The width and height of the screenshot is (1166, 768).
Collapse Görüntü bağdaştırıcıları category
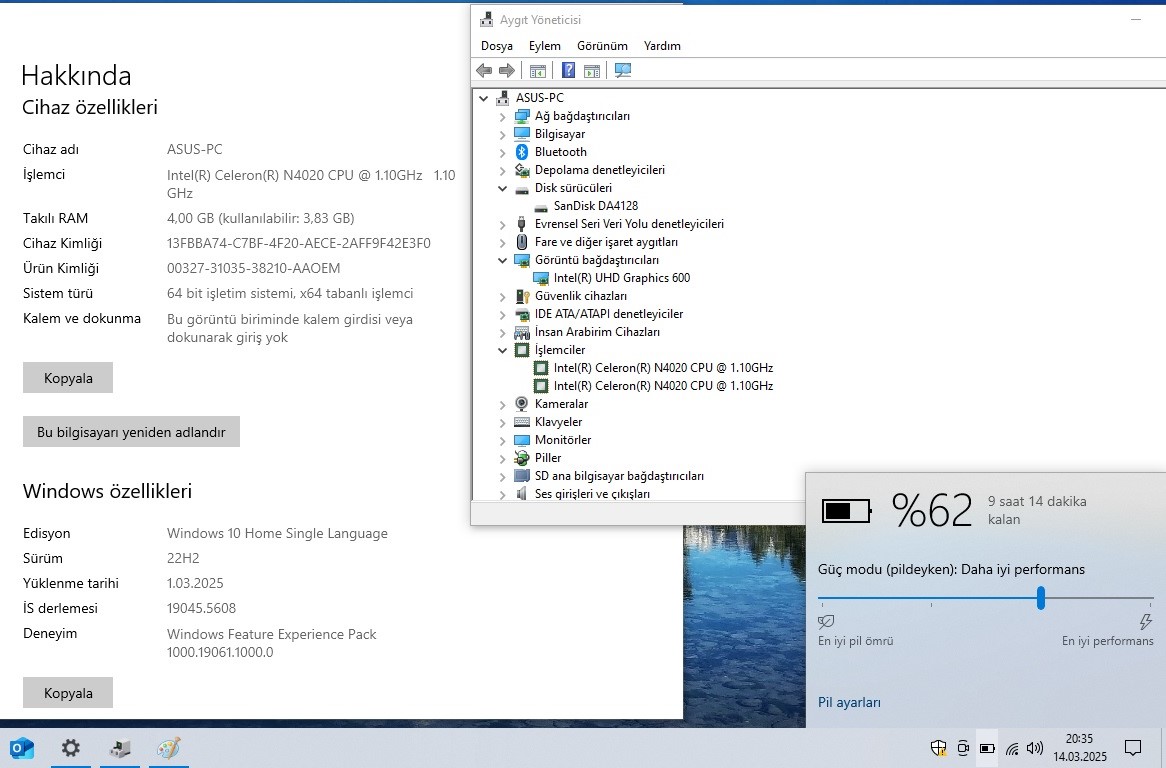(x=503, y=260)
